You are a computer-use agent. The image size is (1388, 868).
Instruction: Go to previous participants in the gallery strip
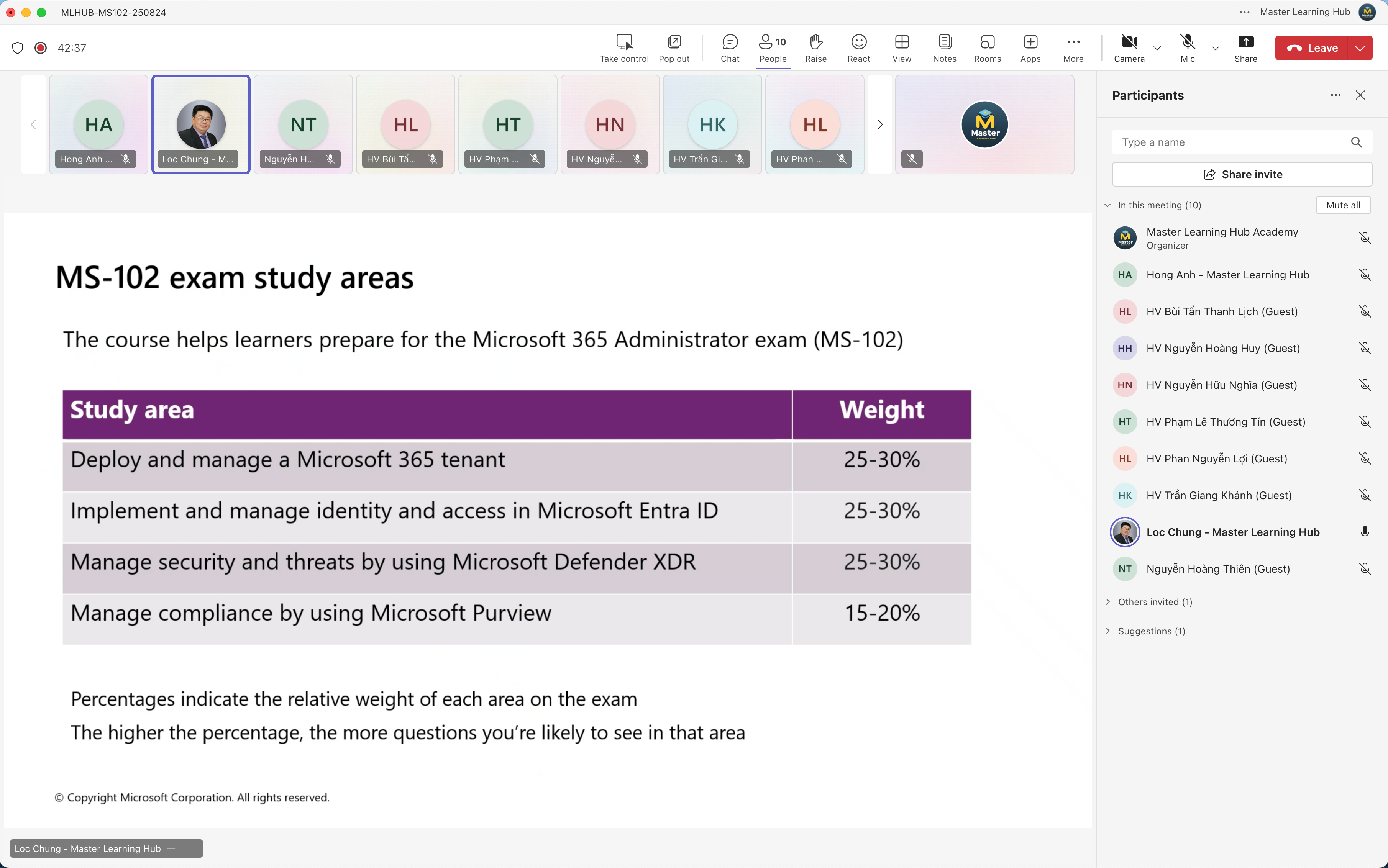33,124
